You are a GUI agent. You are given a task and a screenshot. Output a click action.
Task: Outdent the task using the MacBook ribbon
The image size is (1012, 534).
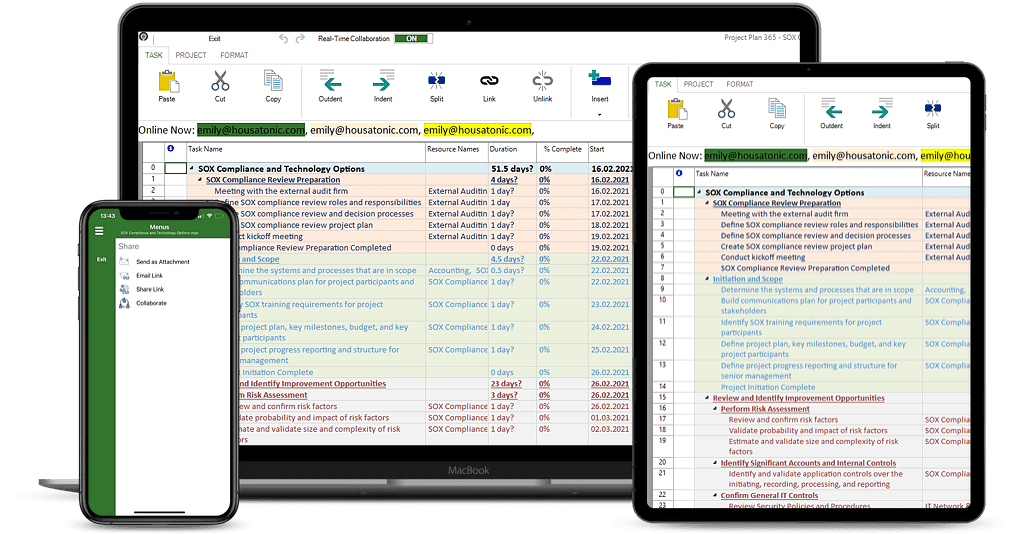tap(330, 81)
